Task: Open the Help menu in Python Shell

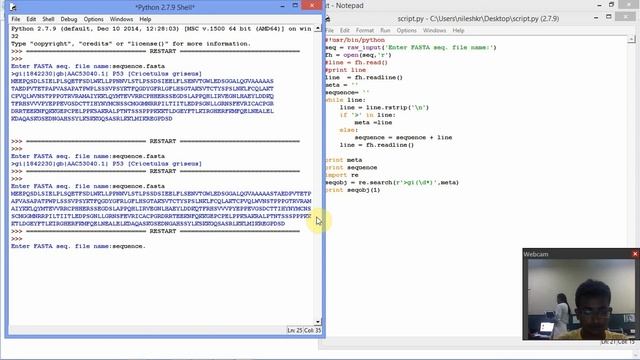Action: point(145,19)
